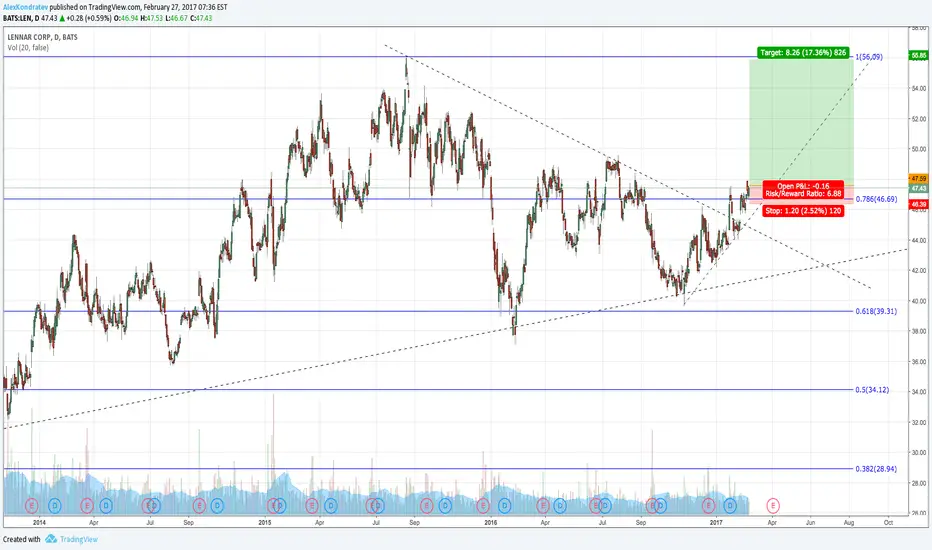Select the dividend D marker just after Apr 2014
The height and width of the screenshot is (550, 932).
pos(106,506)
